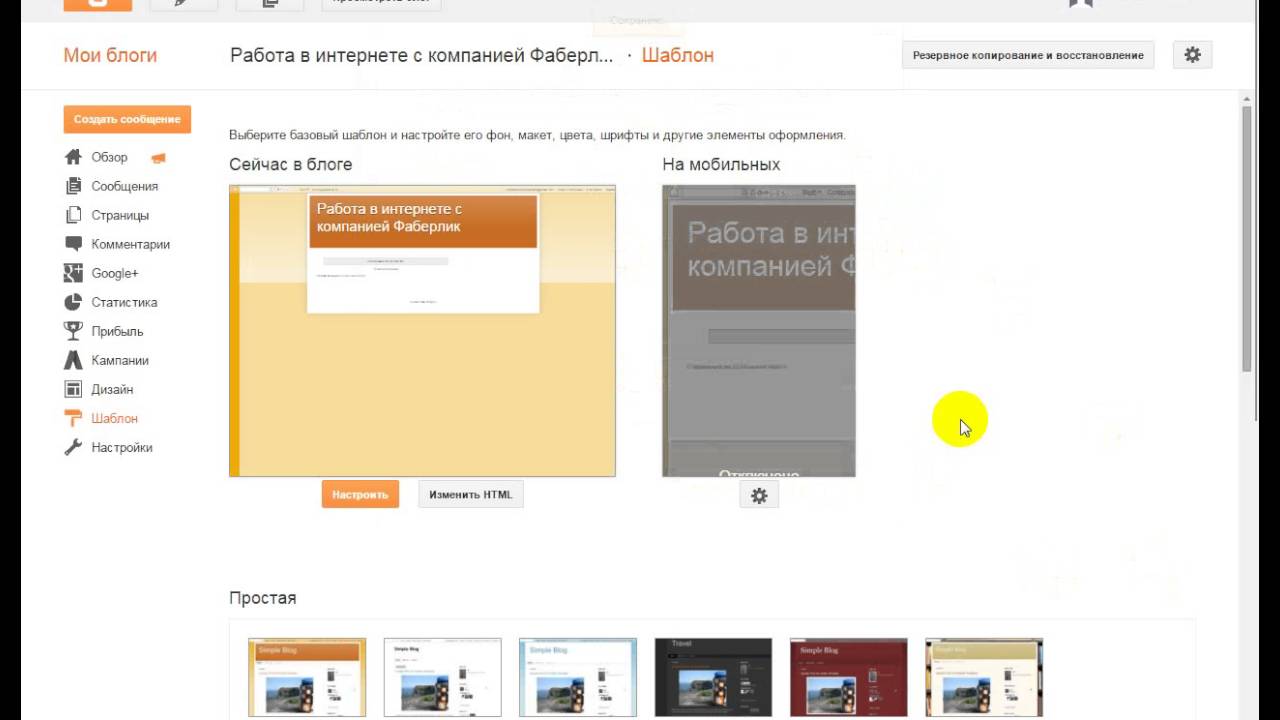Open Комментарии via its speech bubble icon

click(73, 244)
